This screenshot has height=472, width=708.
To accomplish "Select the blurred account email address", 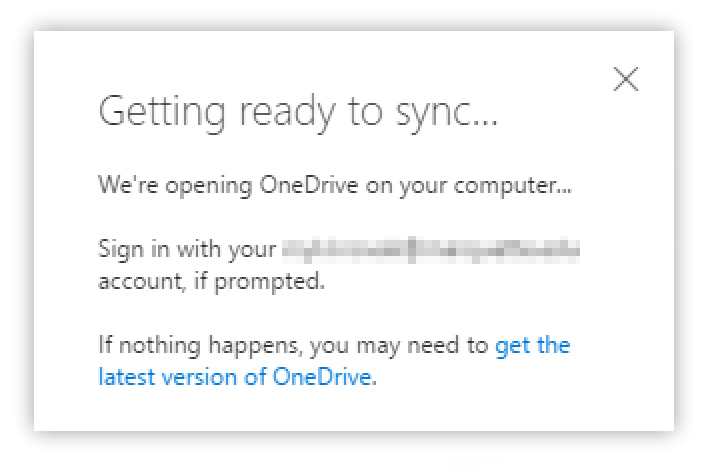I will (x=430, y=249).
